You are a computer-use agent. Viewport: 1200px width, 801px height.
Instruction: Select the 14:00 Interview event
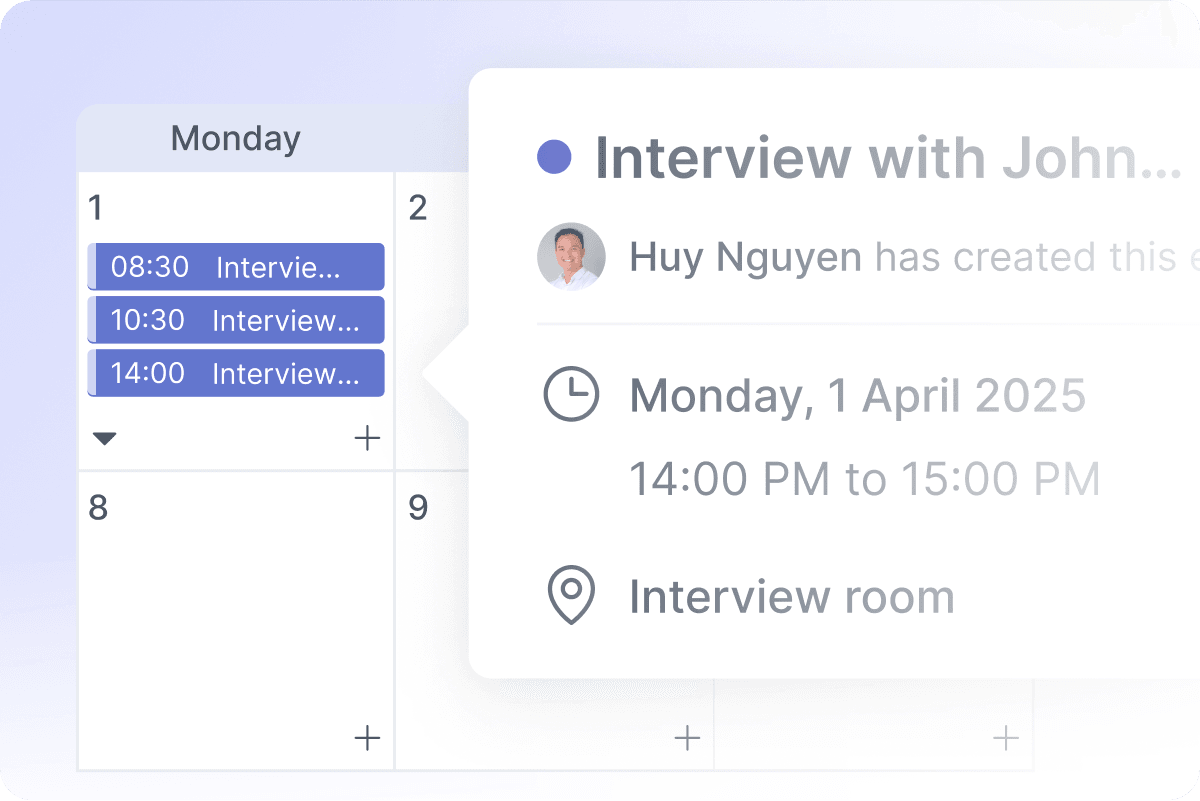236,374
